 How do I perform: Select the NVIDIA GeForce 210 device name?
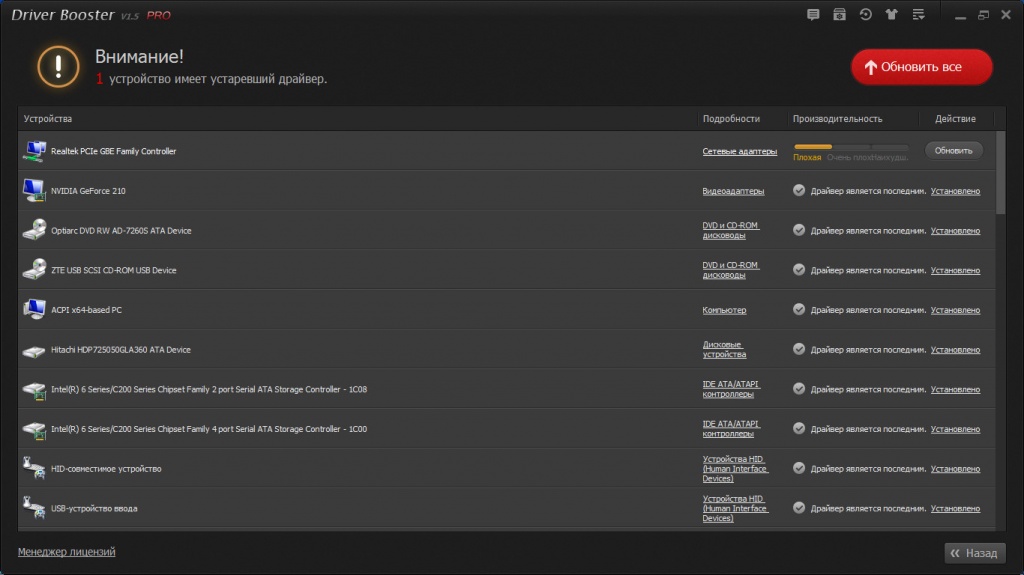click(x=88, y=191)
